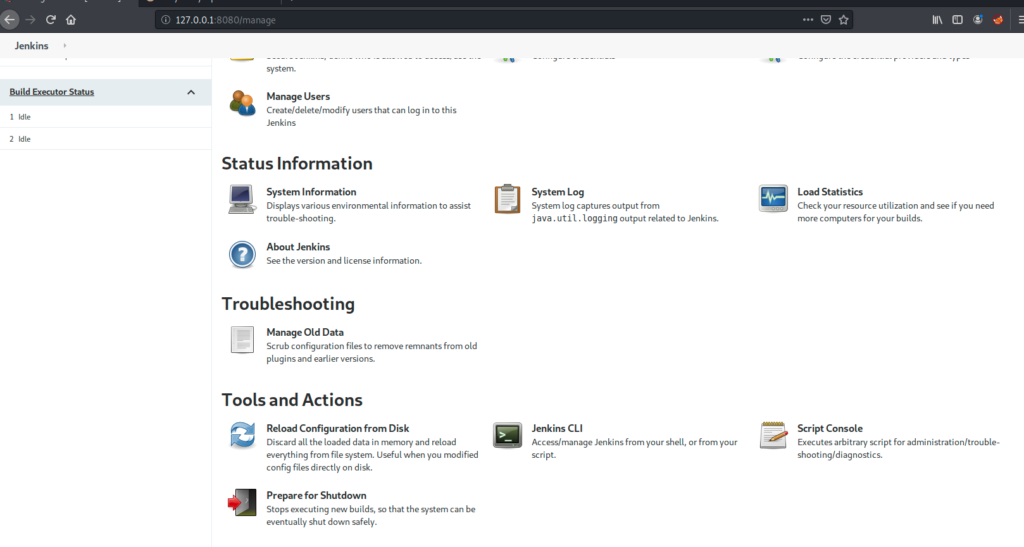
Task: Reload the page with browser refresh icon
Action: [50, 20]
